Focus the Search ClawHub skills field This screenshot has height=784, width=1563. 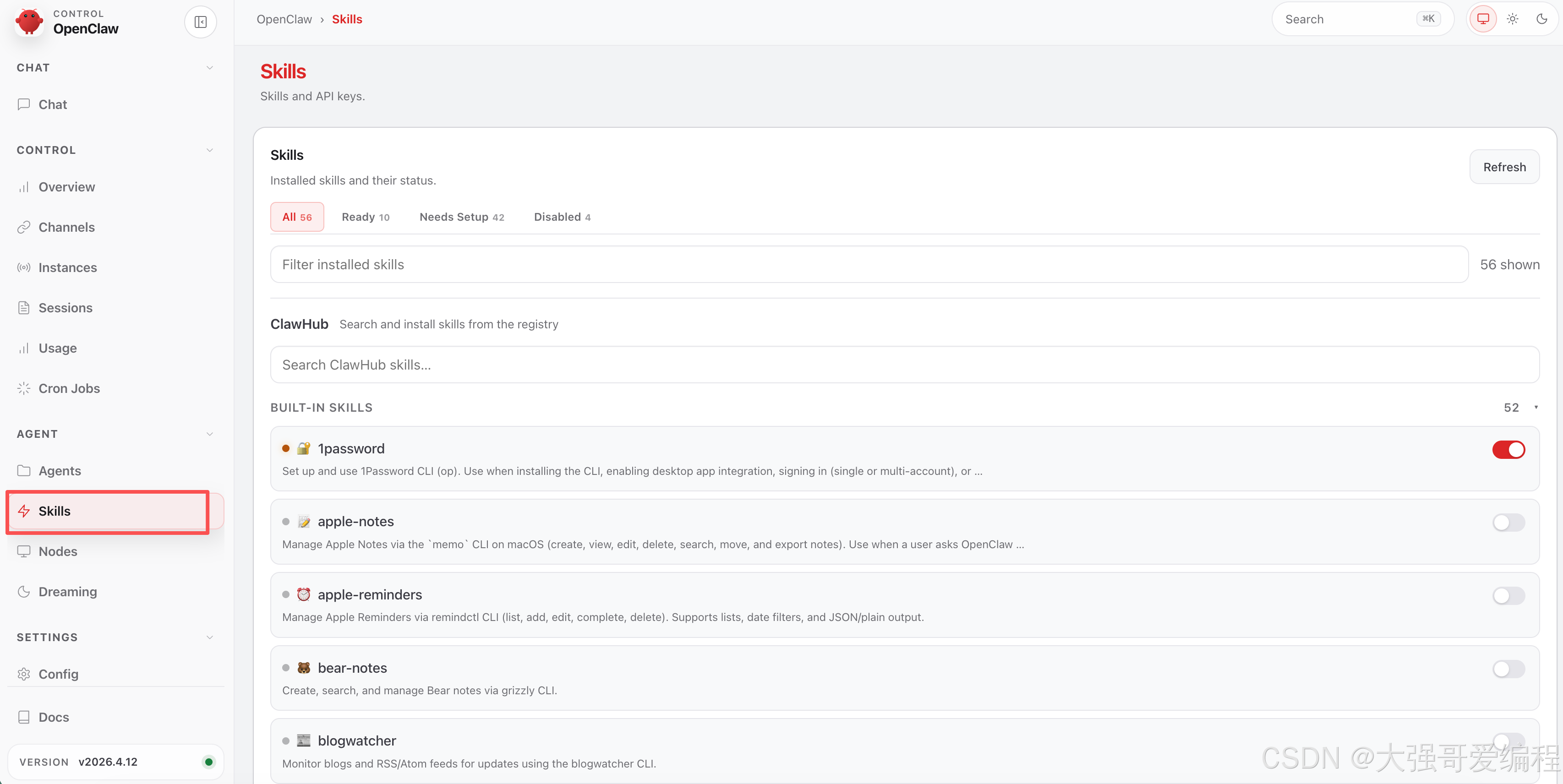point(904,365)
